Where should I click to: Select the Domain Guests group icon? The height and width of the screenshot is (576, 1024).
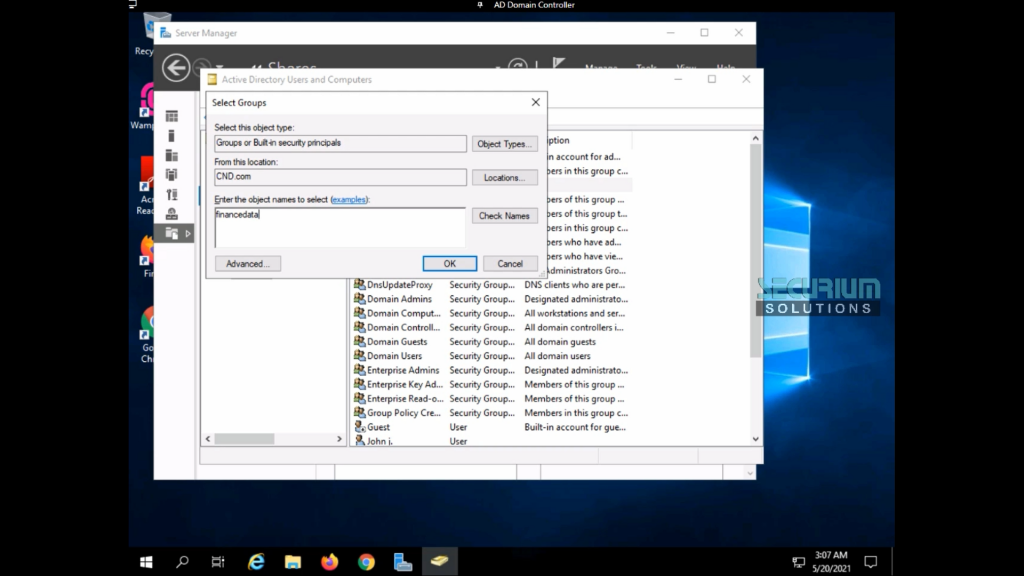click(x=359, y=342)
